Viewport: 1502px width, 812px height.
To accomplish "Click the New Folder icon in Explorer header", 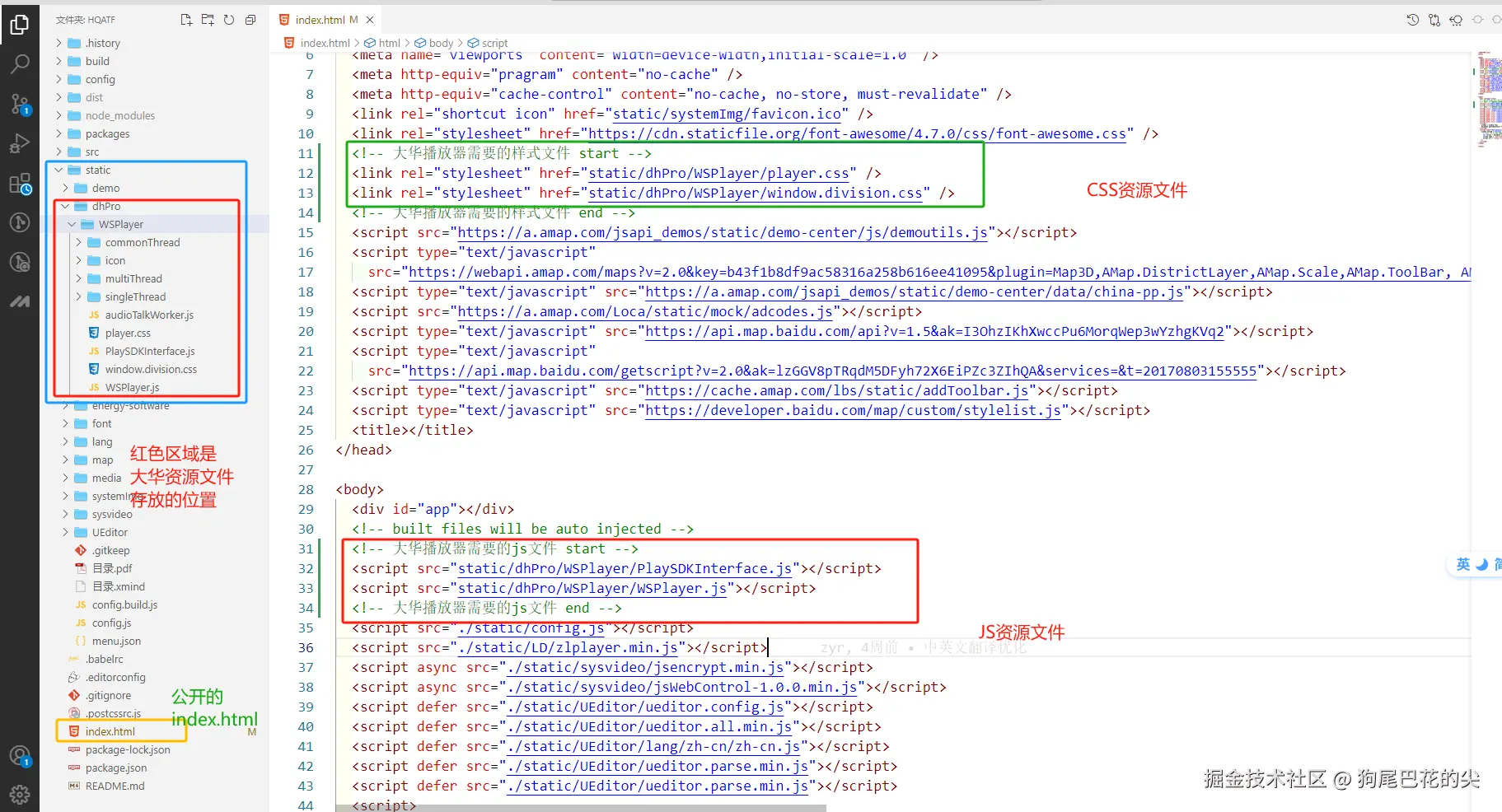I will [208, 20].
